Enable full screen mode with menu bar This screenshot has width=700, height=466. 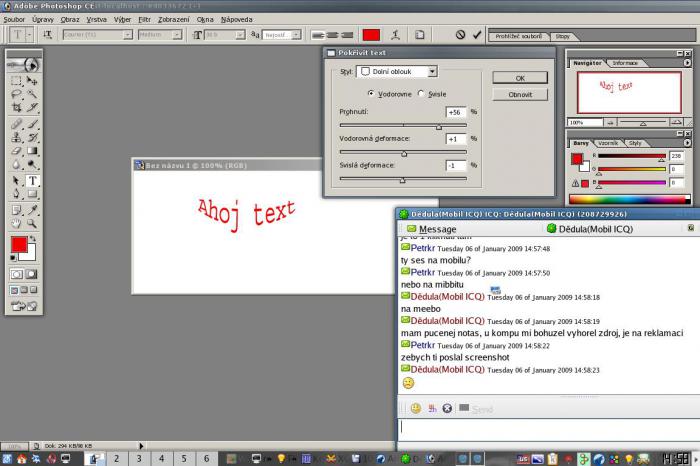(24, 290)
